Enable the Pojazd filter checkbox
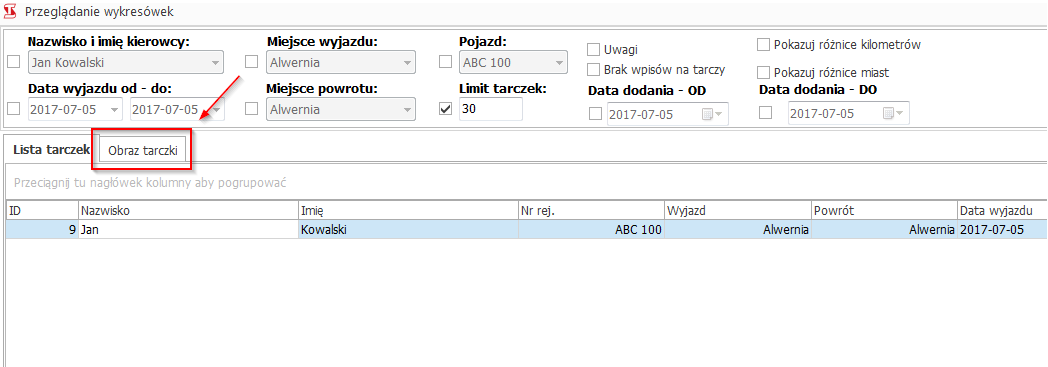 coord(445,62)
